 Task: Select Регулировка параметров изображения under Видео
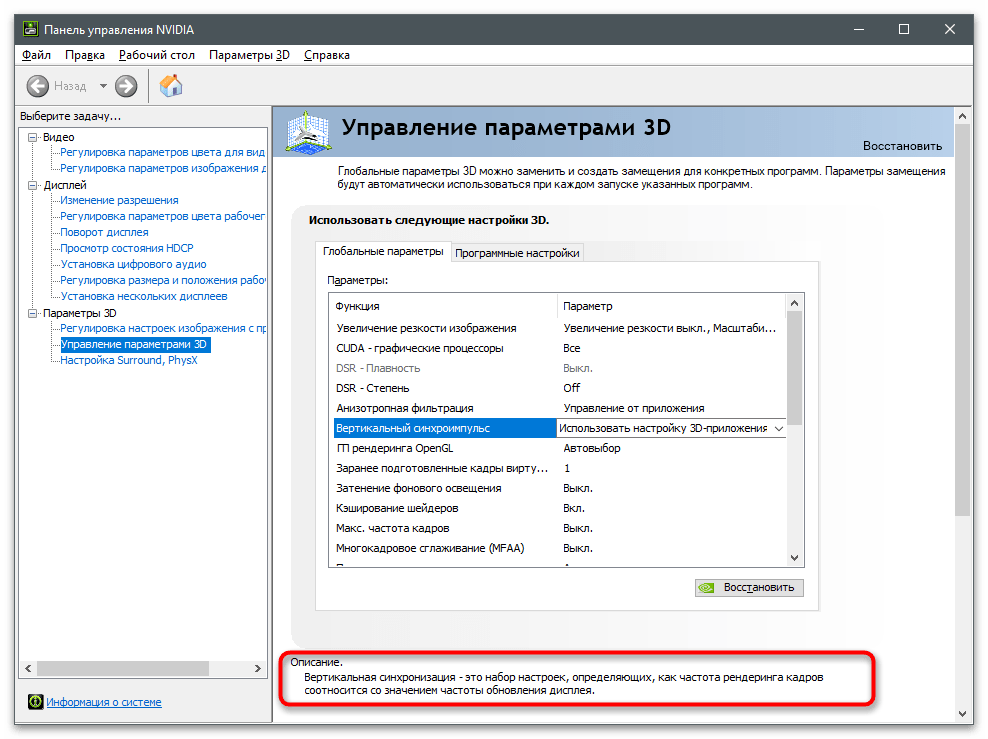162,168
